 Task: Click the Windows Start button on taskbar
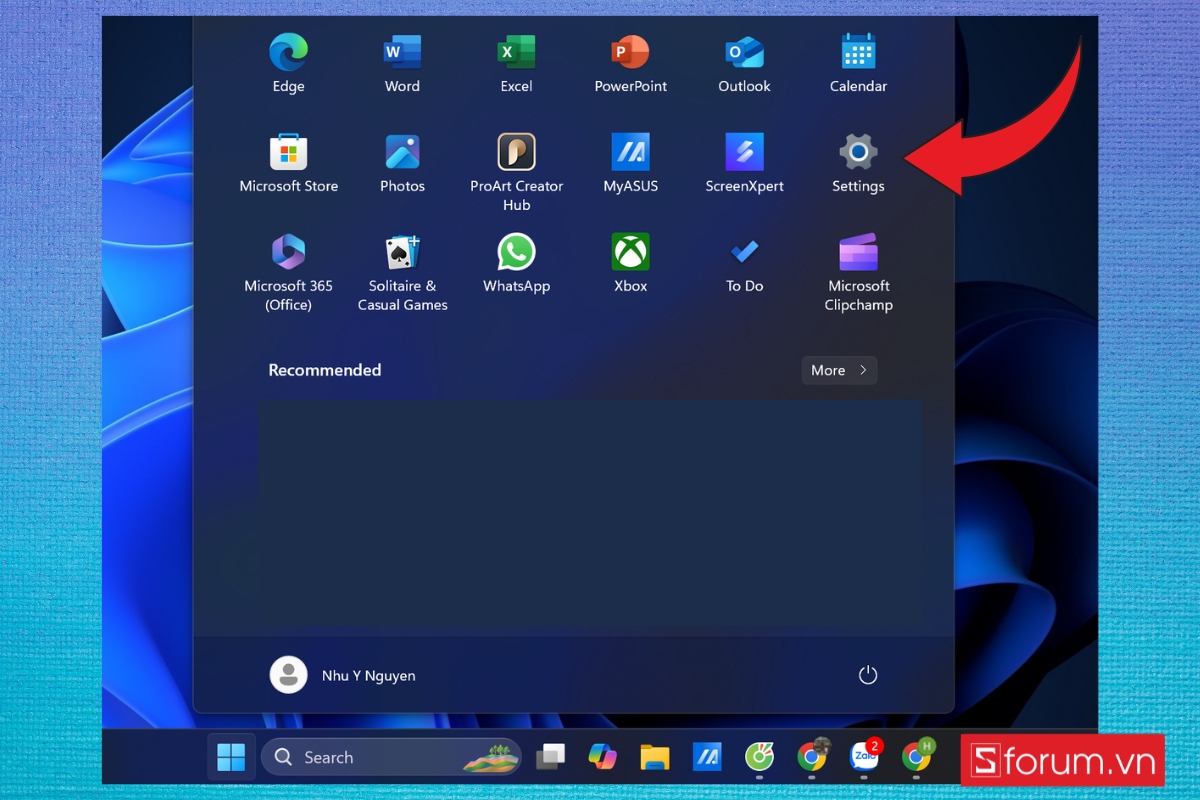[231, 757]
